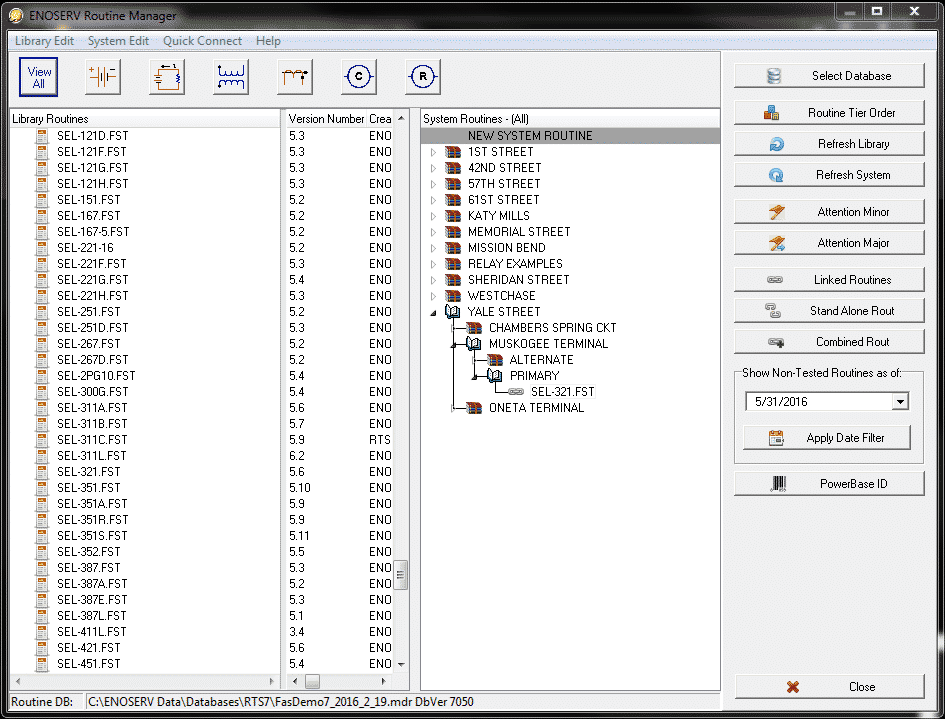Click the Attention Major button
Screen dimensions: 945x719
(829, 243)
